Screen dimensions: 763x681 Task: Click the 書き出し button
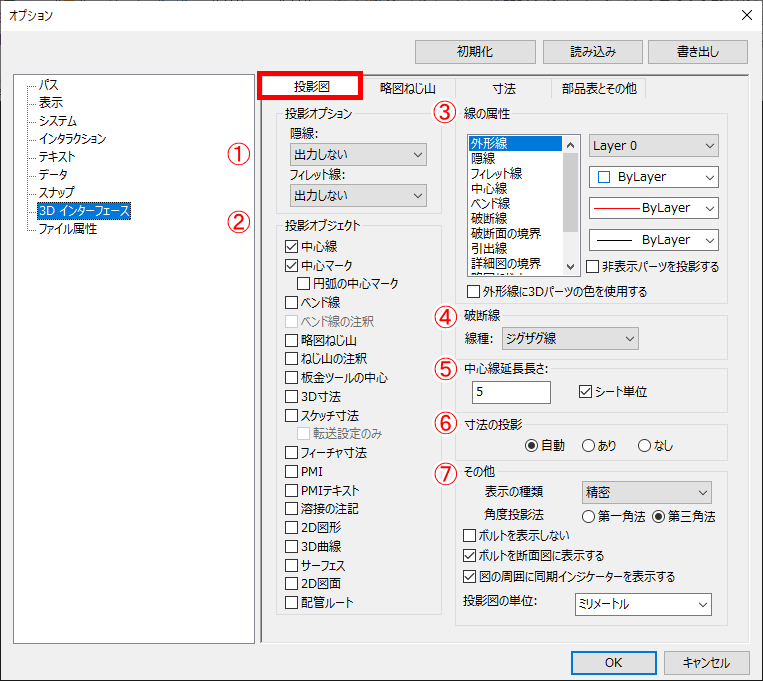pos(697,50)
